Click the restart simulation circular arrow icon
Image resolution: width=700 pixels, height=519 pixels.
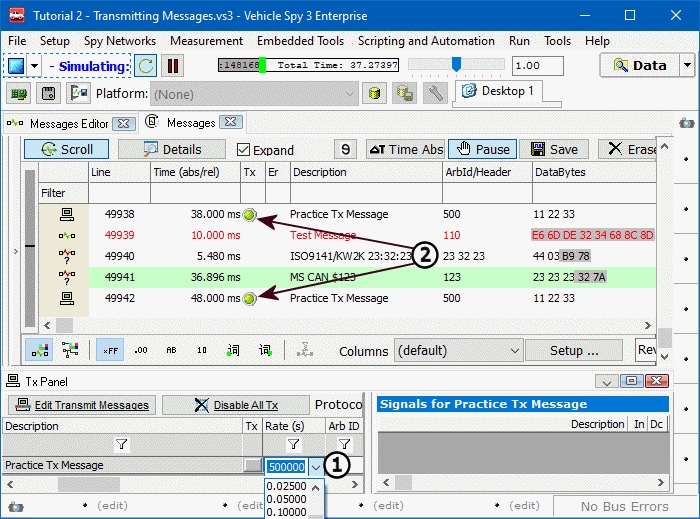146,66
